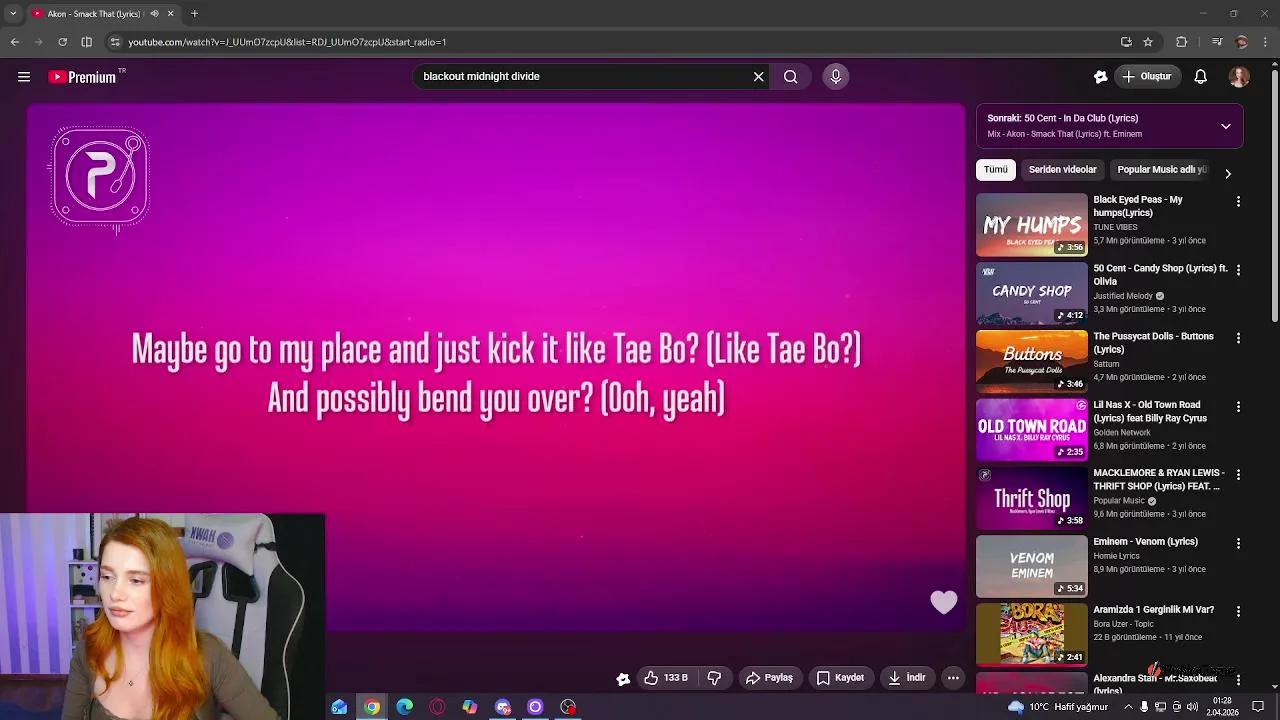1280x720 pixels.
Task: Open the notifications bell
Action: coord(1201,77)
